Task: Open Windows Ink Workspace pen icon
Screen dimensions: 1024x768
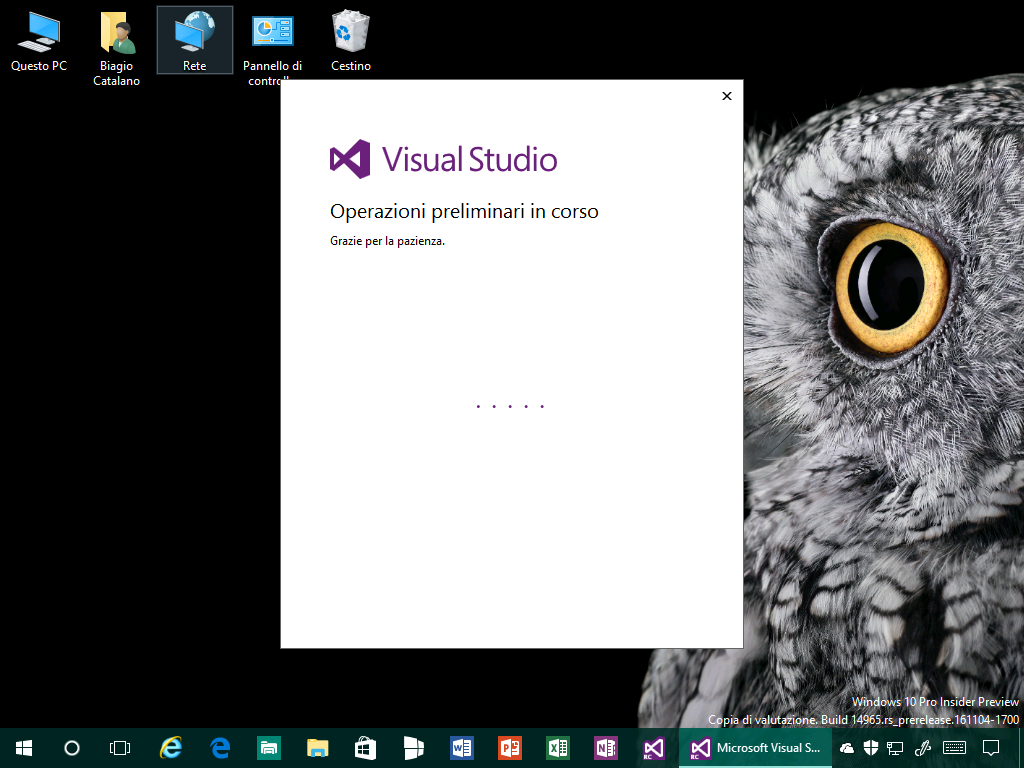Action: [x=923, y=748]
